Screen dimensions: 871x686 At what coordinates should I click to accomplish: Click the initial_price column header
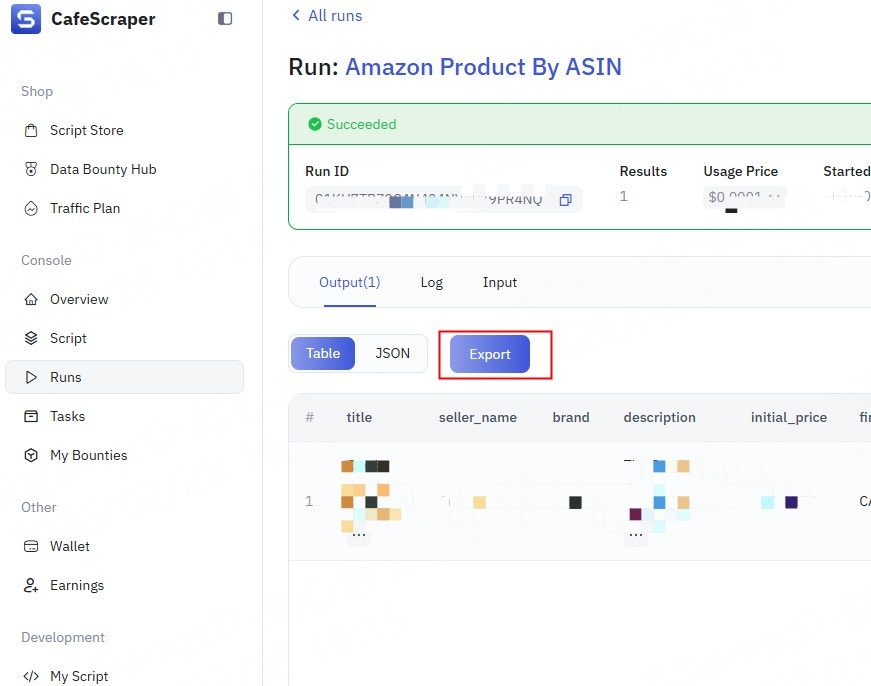click(x=789, y=417)
